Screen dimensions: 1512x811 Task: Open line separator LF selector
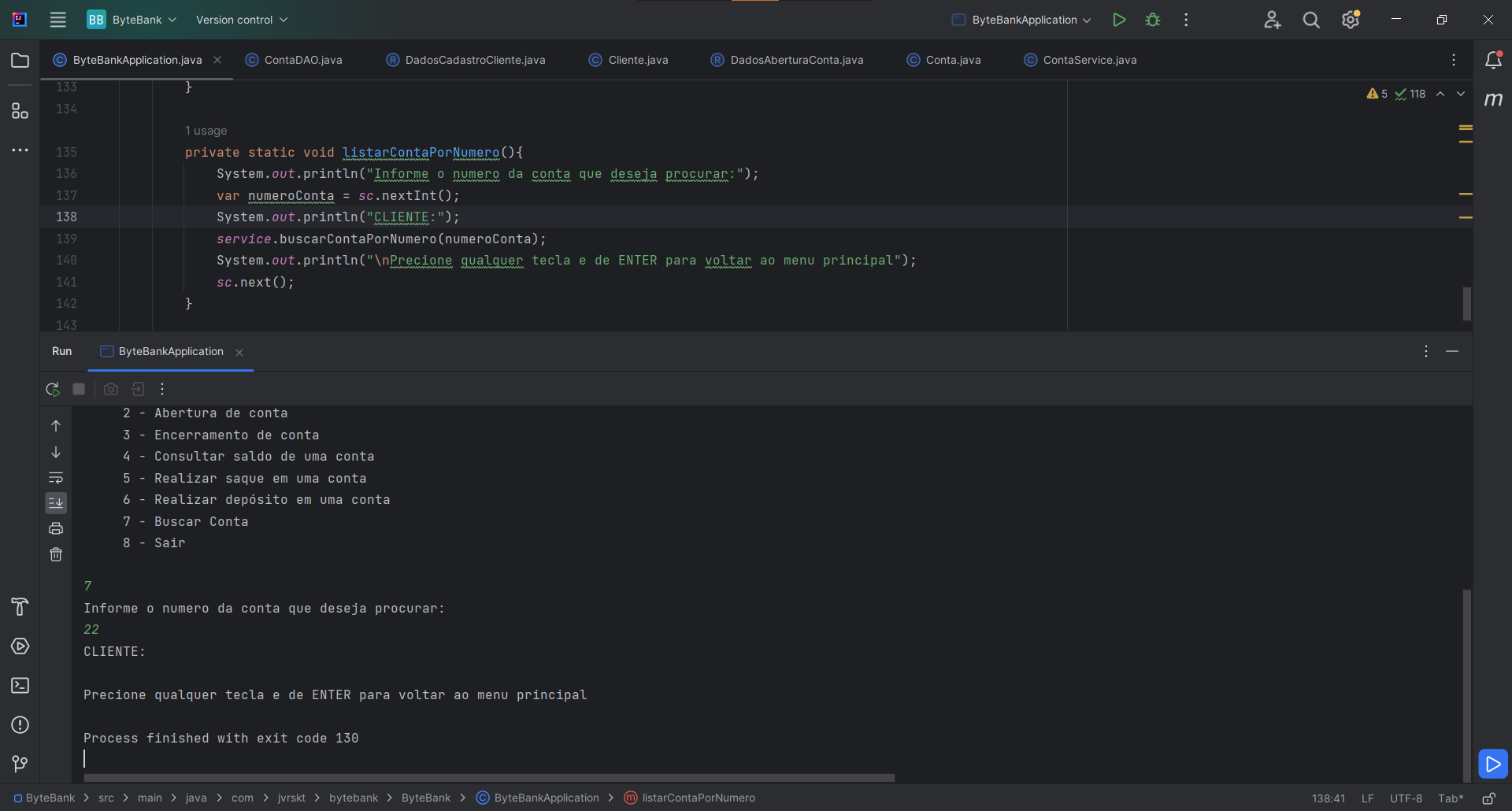pos(1368,798)
